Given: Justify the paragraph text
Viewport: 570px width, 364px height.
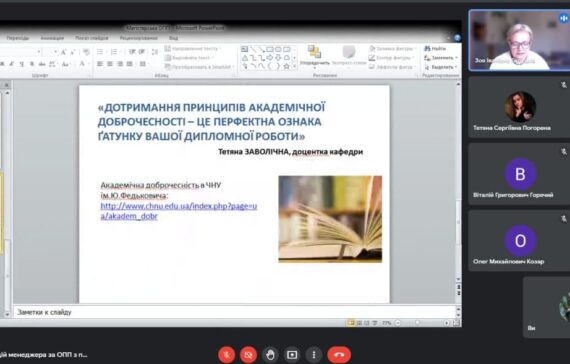Looking at the screenshot, I should pyautogui.click(x=129, y=64).
